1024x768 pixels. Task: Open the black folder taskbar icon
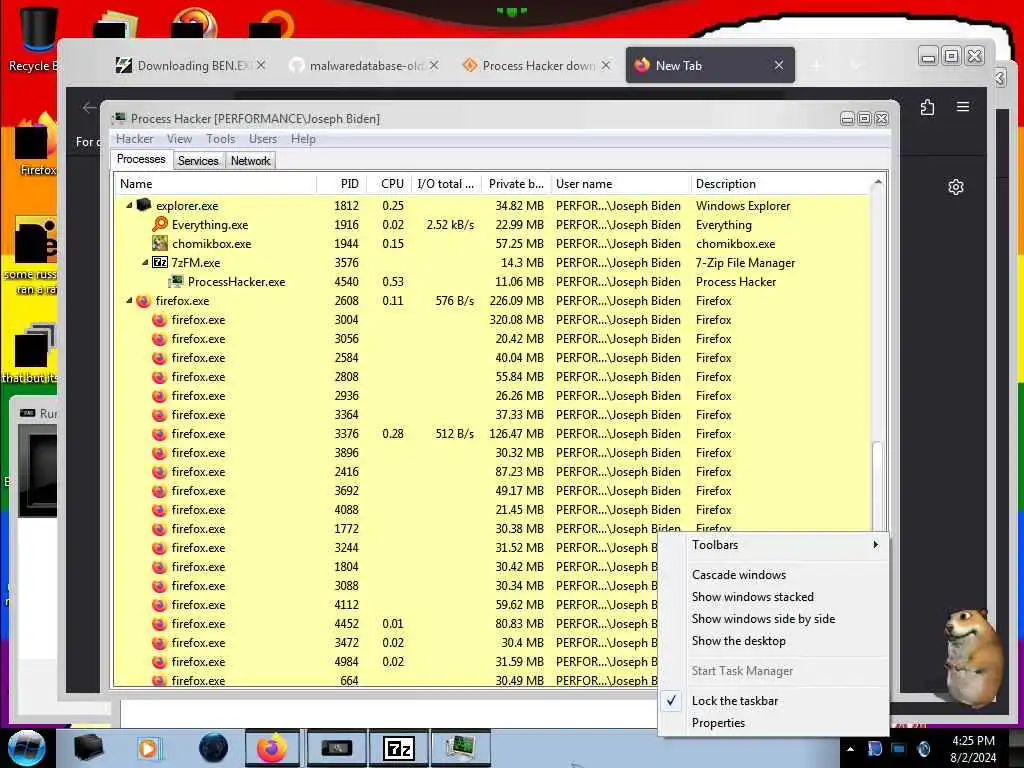(88, 748)
